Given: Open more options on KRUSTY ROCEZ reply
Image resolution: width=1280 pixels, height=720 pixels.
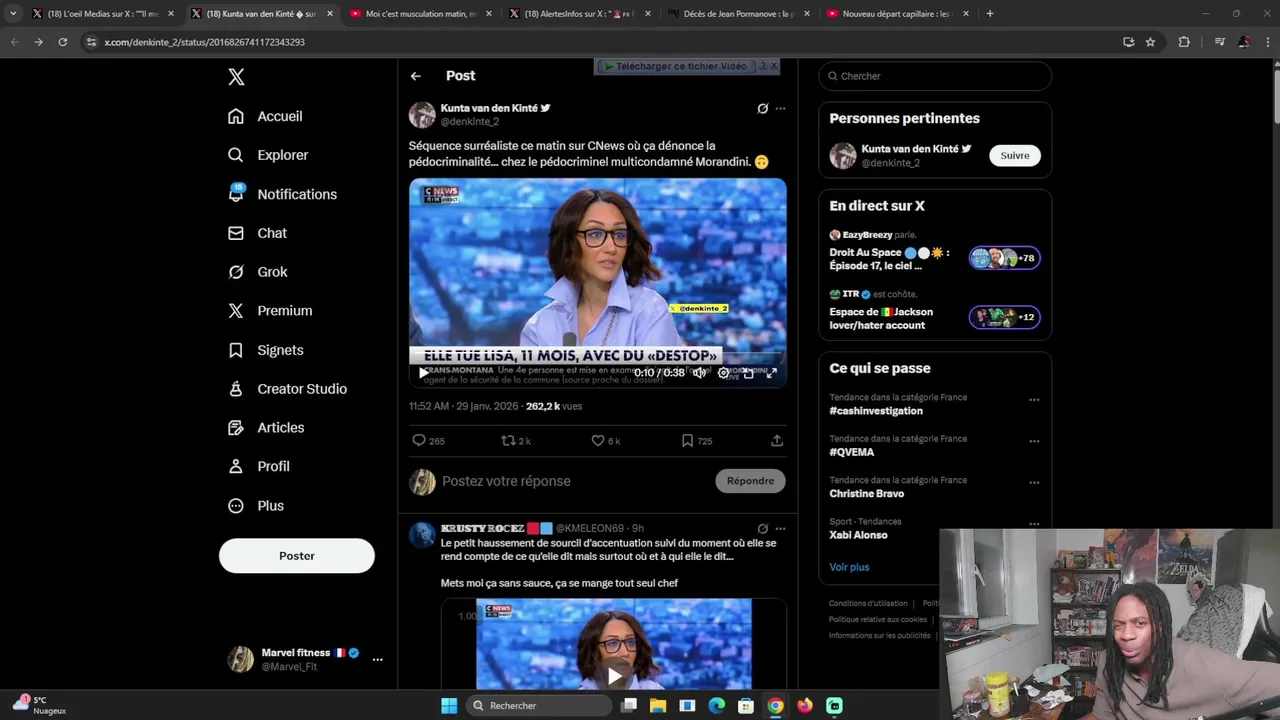Looking at the screenshot, I should click(x=781, y=529).
